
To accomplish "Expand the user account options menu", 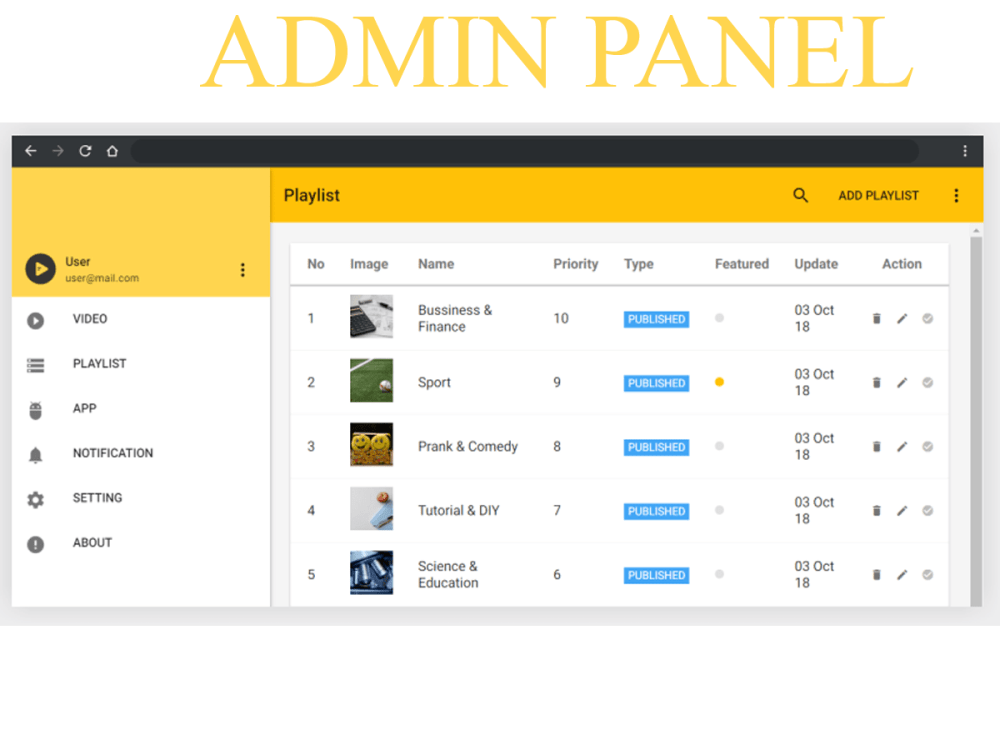I will (x=242, y=269).
